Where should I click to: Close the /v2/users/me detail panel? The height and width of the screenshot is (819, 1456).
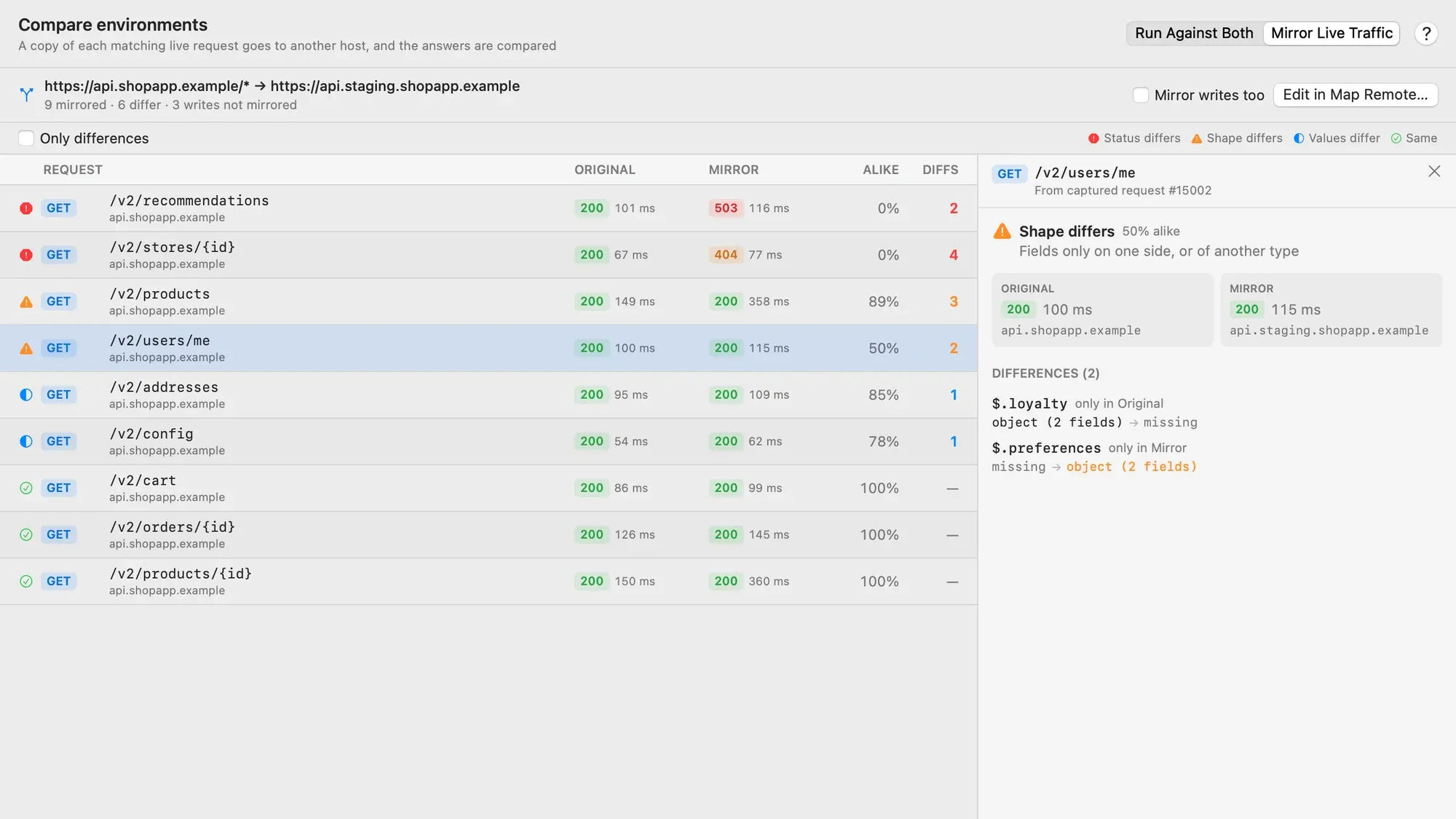[x=1434, y=171]
